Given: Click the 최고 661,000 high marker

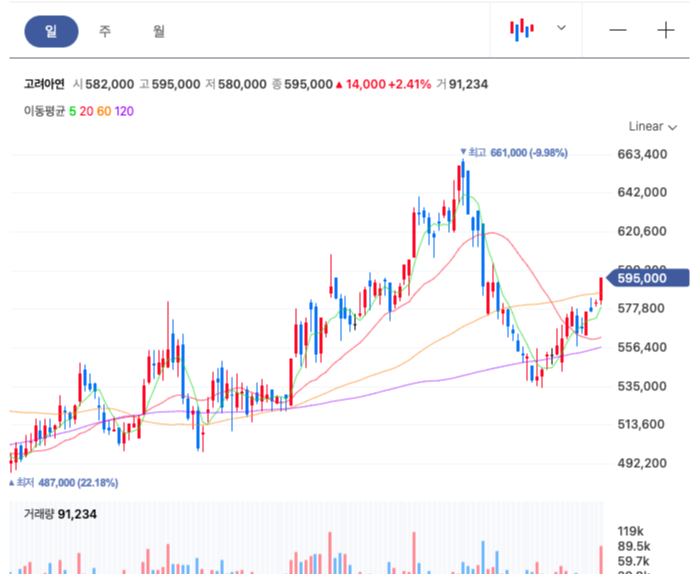Looking at the screenshot, I should click(x=514, y=153).
